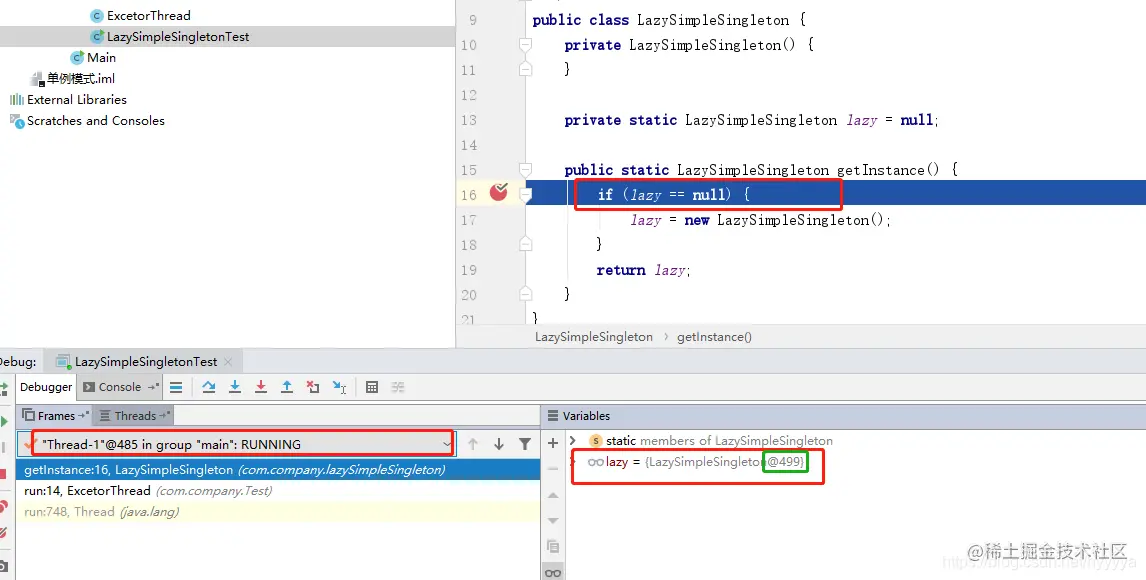Stop debugging with red square icon
1146x580 pixels.
pyautogui.click(x=3, y=475)
